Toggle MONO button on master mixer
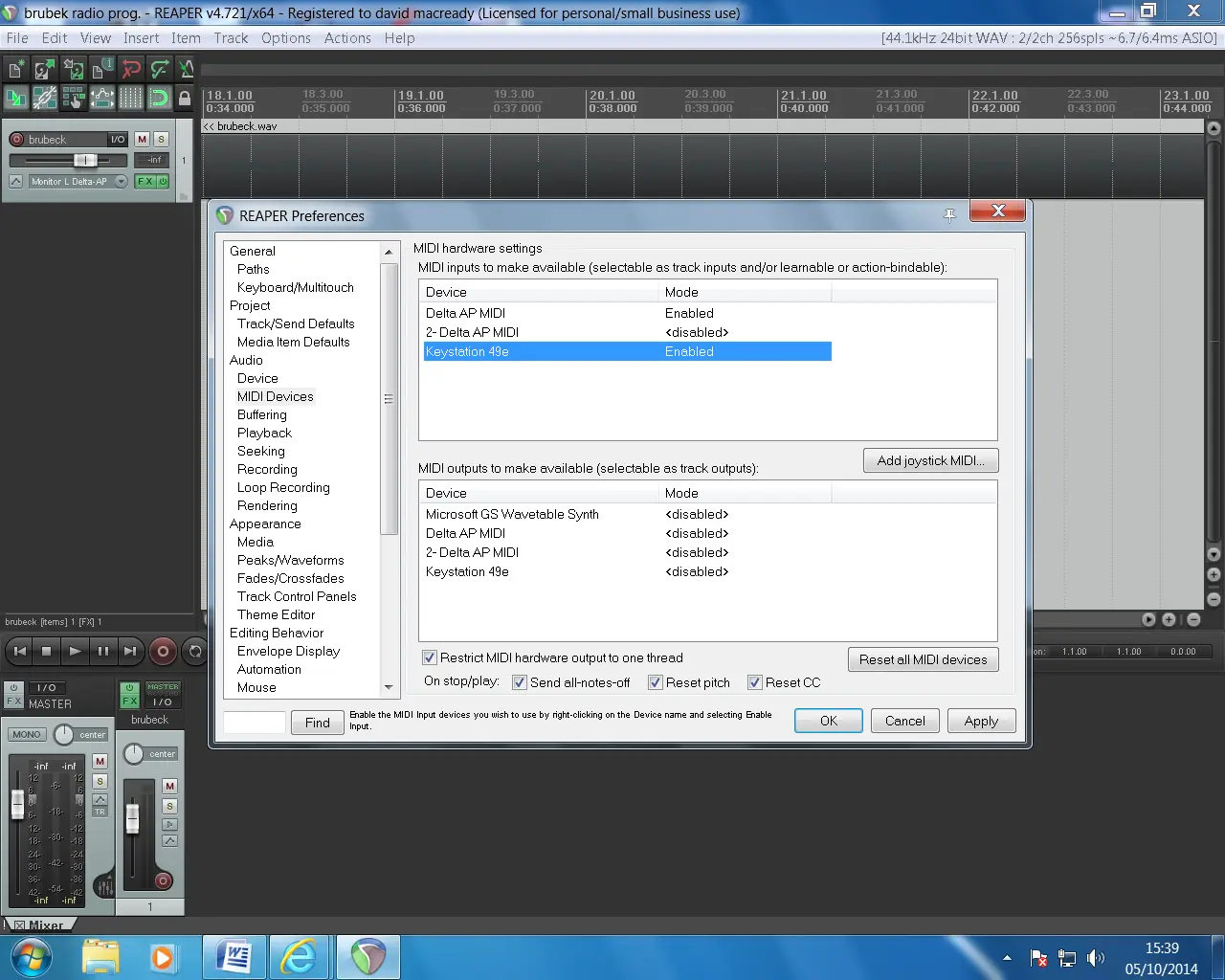This screenshot has height=980, width=1225. point(27,735)
